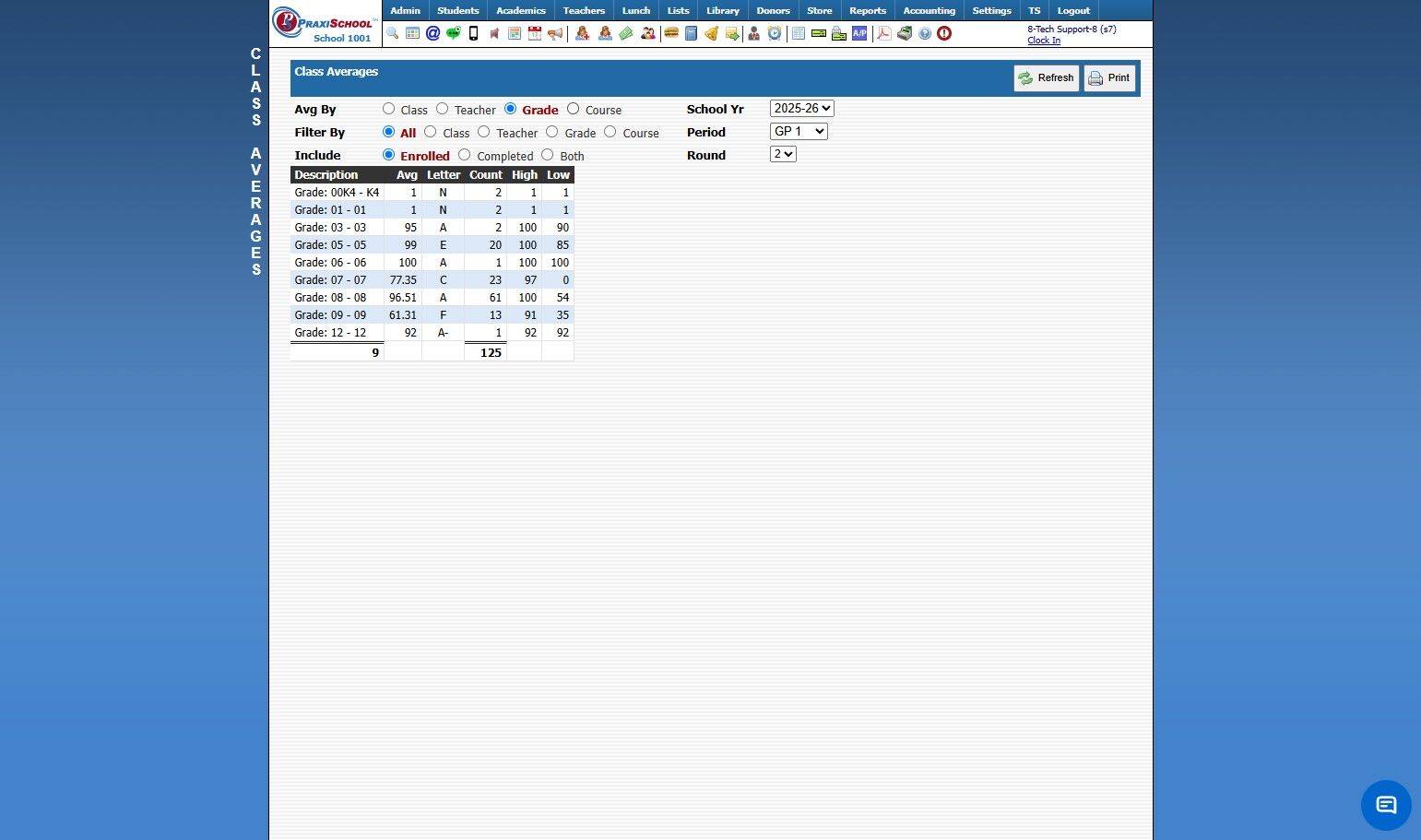Select Filter By All option
Image resolution: width=1421 pixels, height=840 pixels.
point(389,132)
